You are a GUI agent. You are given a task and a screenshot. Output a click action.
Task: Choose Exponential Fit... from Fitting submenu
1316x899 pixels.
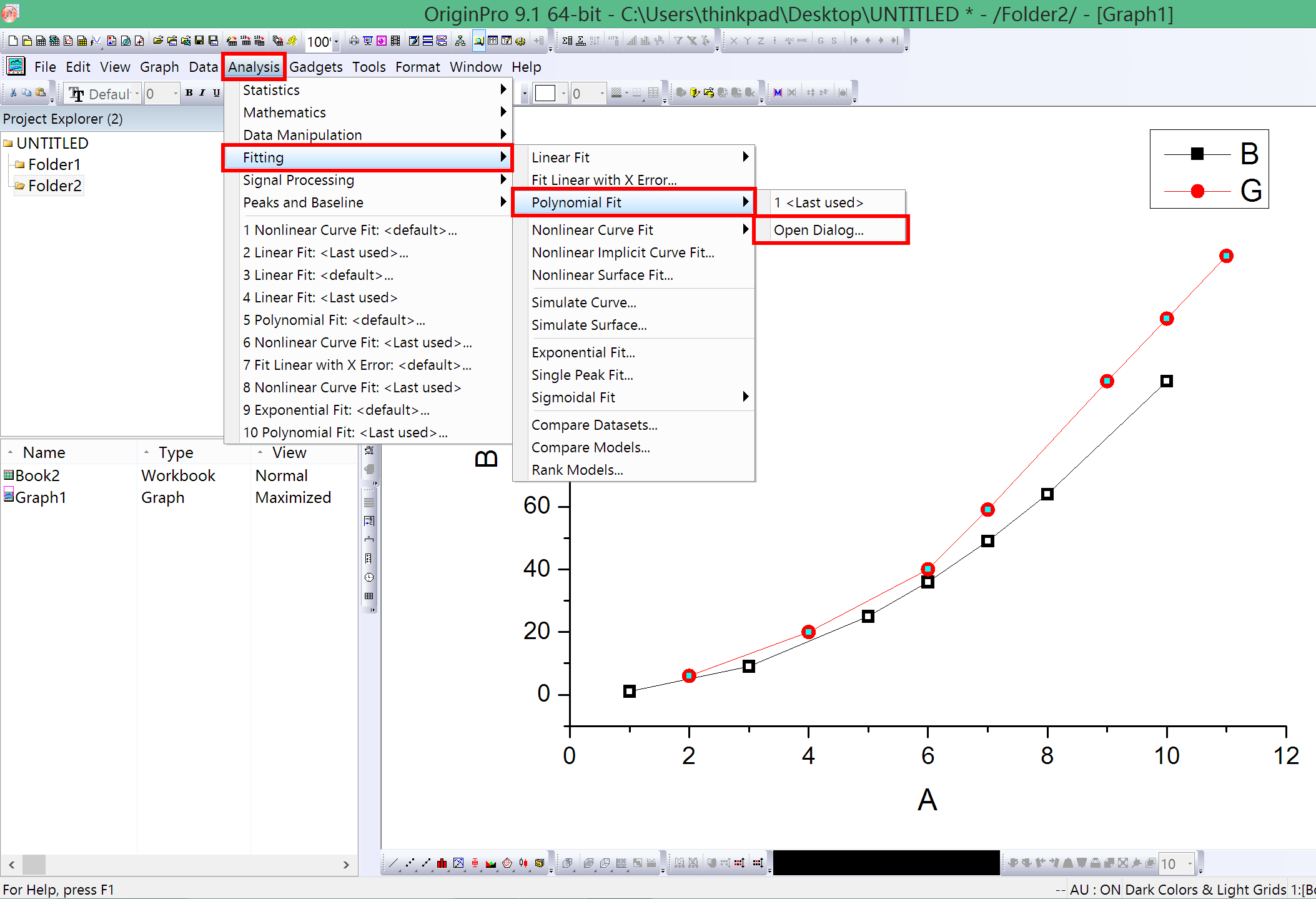point(583,352)
